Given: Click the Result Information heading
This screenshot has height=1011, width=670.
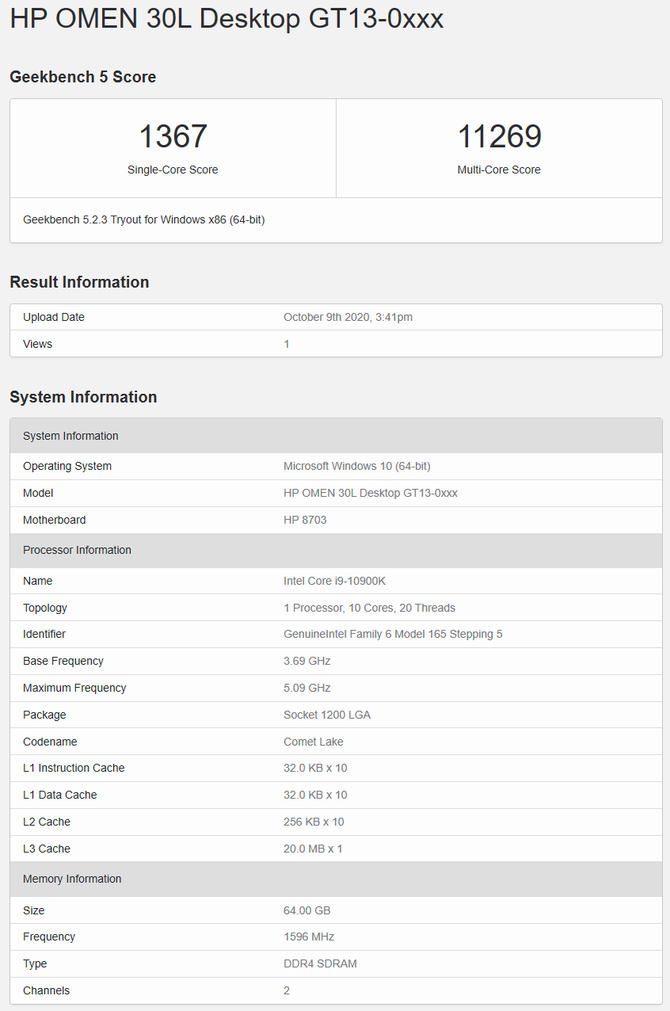Looking at the screenshot, I should pyautogui.click(x=79, y=282).
